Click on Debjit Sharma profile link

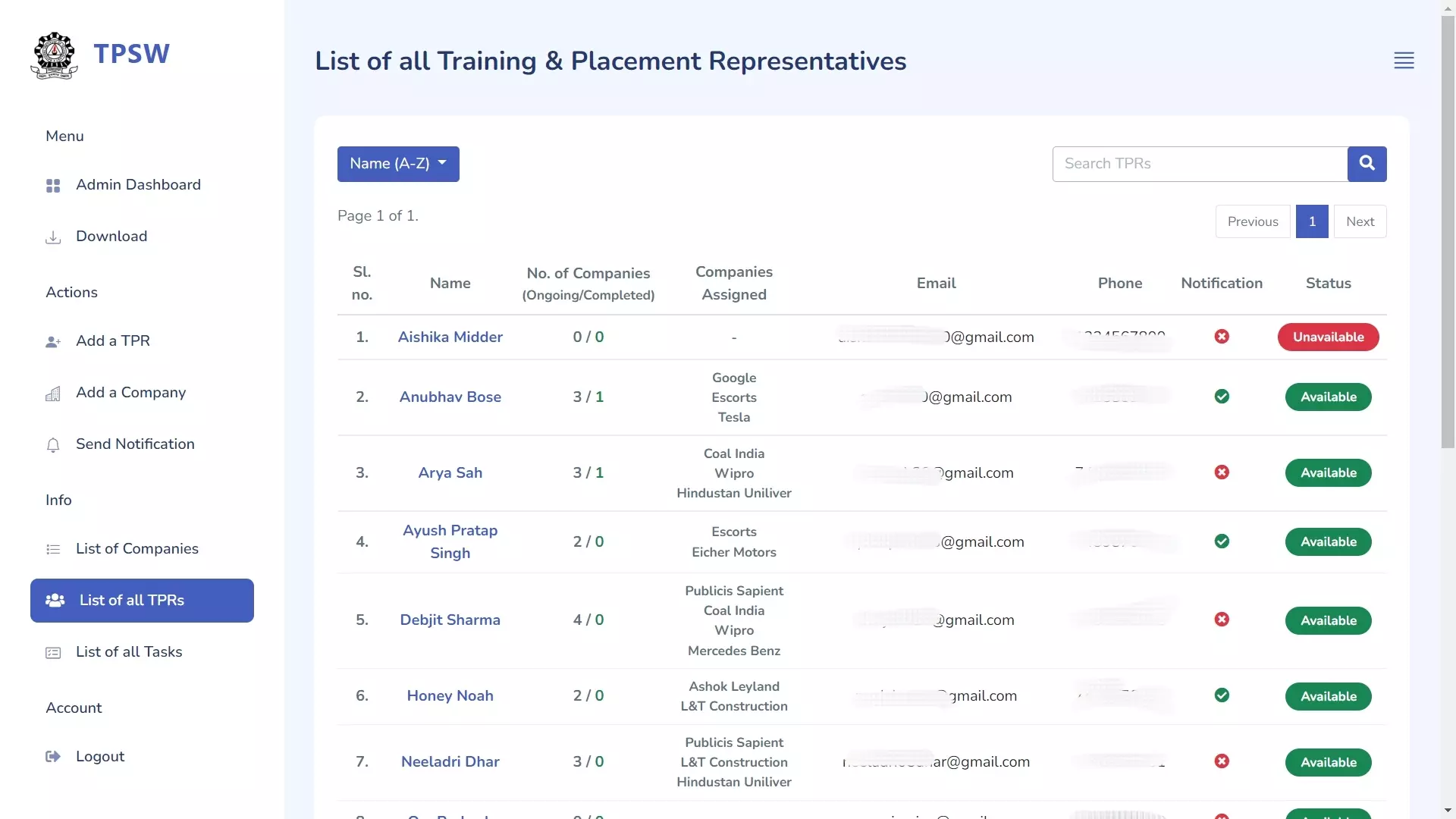coord(450,620)
